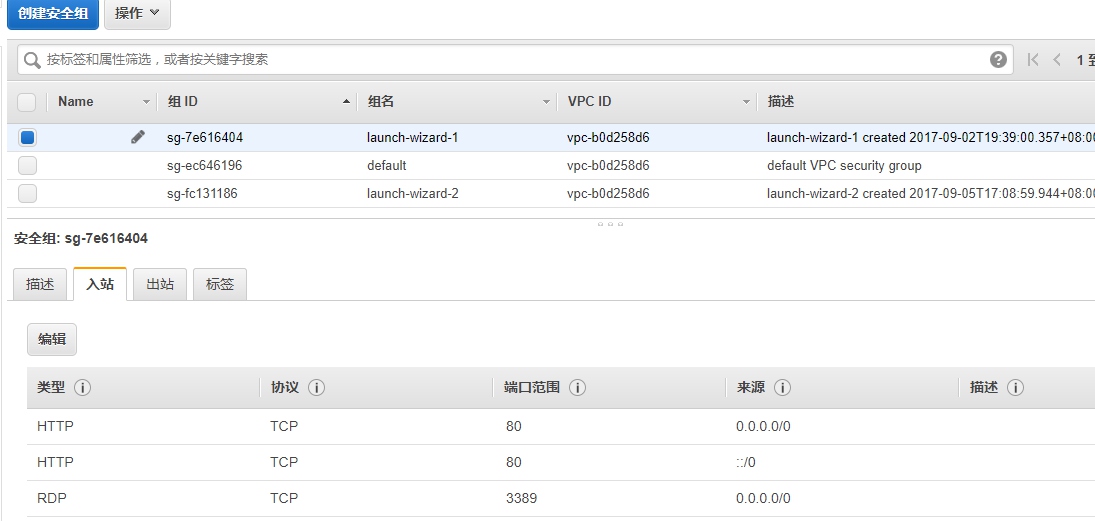The image size is (1095, 521).
Task: Check the launch-wizard-2 row checkbox
Action: pyautogui.click(x=28, y=194)
